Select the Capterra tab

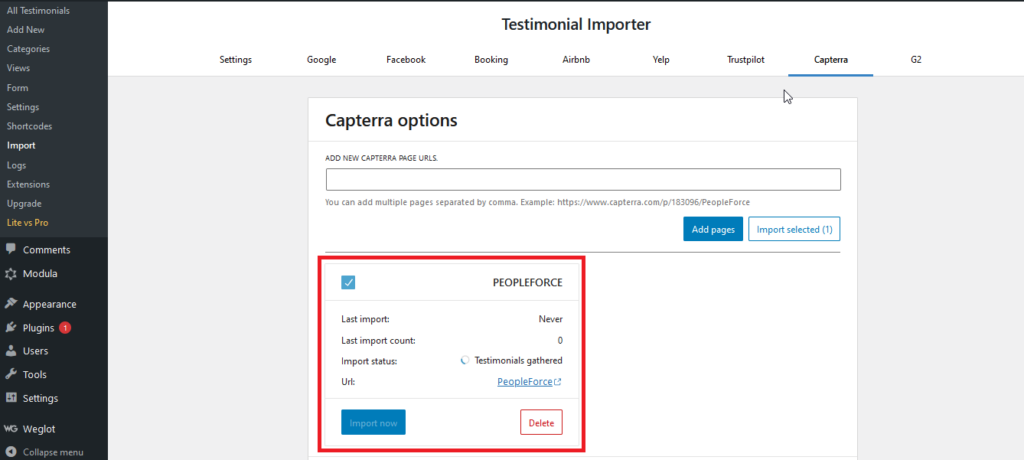pyautogui.click(x=831, y=59)
